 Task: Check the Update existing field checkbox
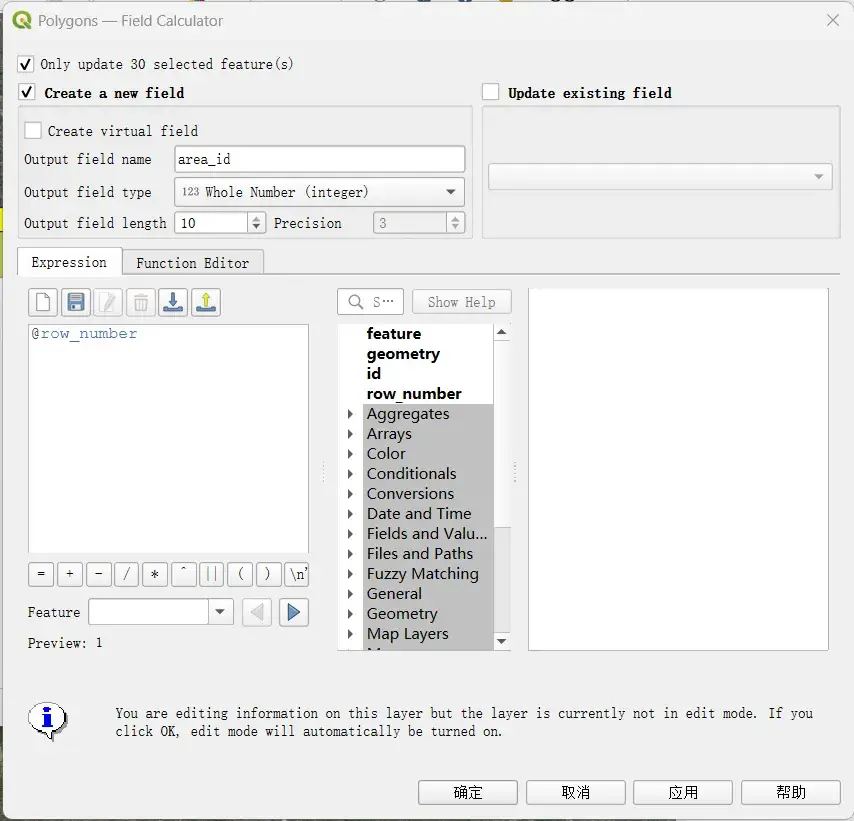(x=491, y=92)
